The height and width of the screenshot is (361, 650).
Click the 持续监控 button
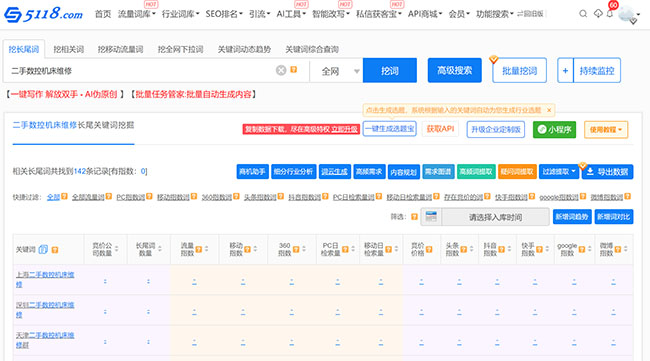click(597, 70)
